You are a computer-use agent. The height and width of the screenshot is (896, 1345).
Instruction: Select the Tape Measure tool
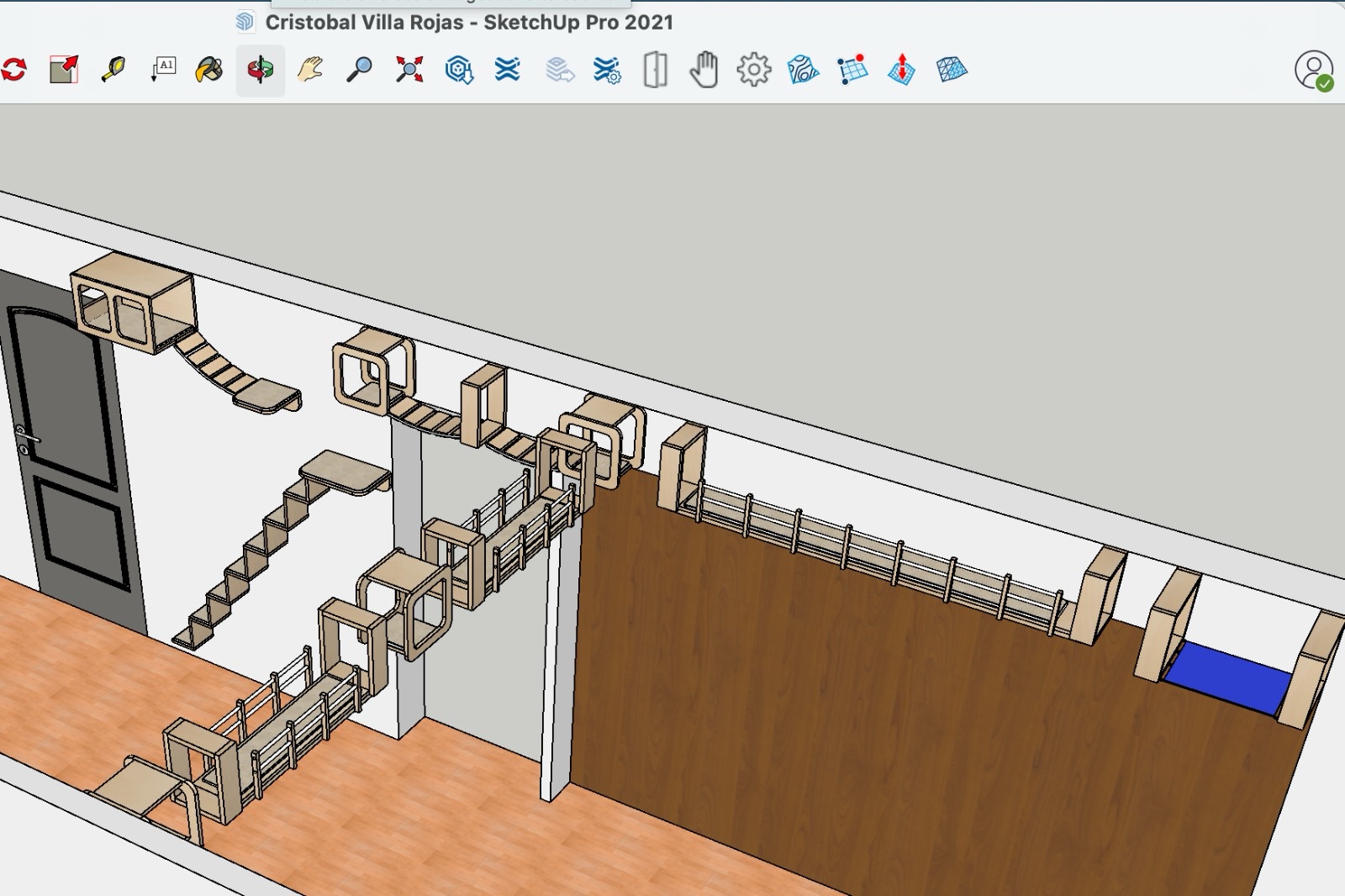113,70
